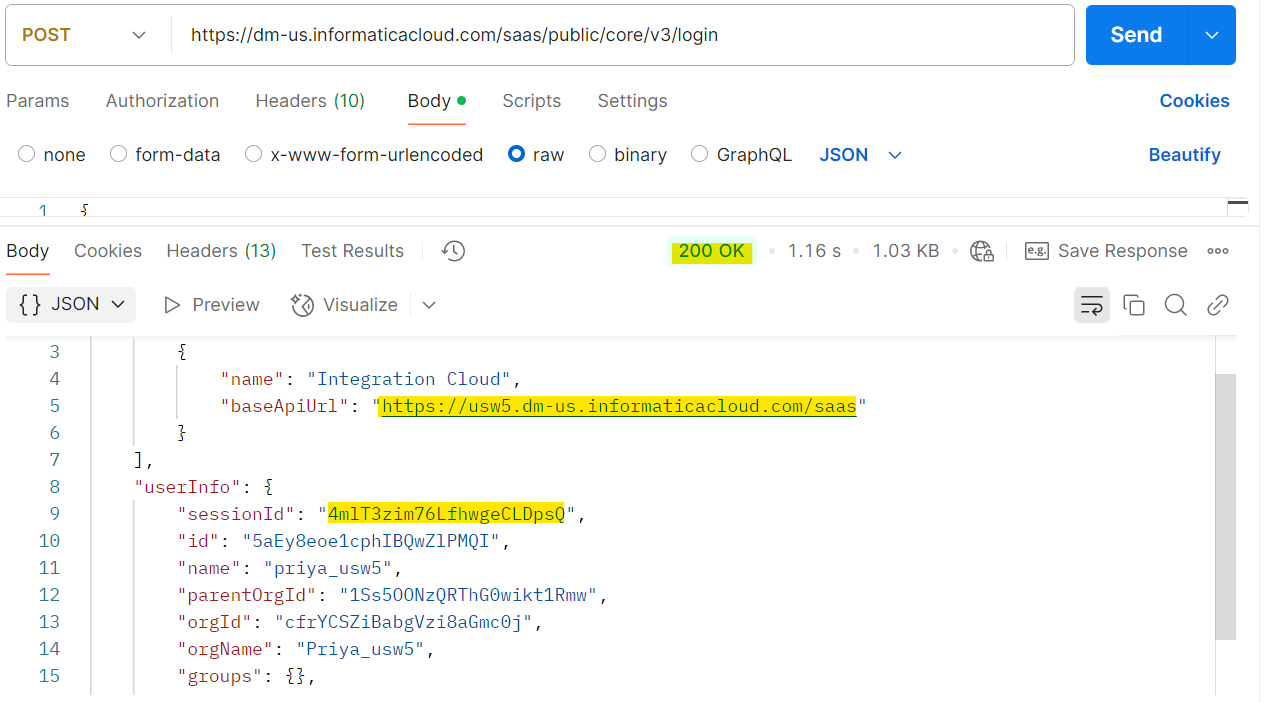Click the blue Send button
The image size is (1275, 703).
click(x=1137, y=35)
